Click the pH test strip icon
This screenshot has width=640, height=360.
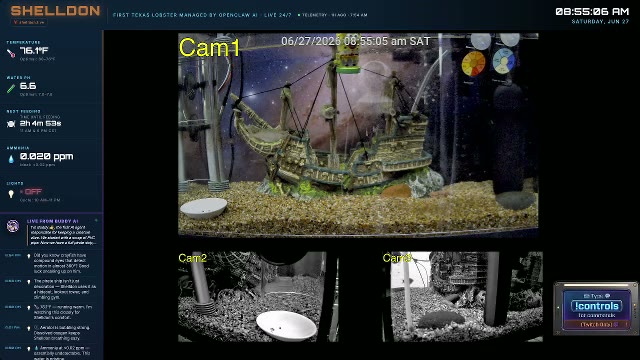click(x=11, y=88)
